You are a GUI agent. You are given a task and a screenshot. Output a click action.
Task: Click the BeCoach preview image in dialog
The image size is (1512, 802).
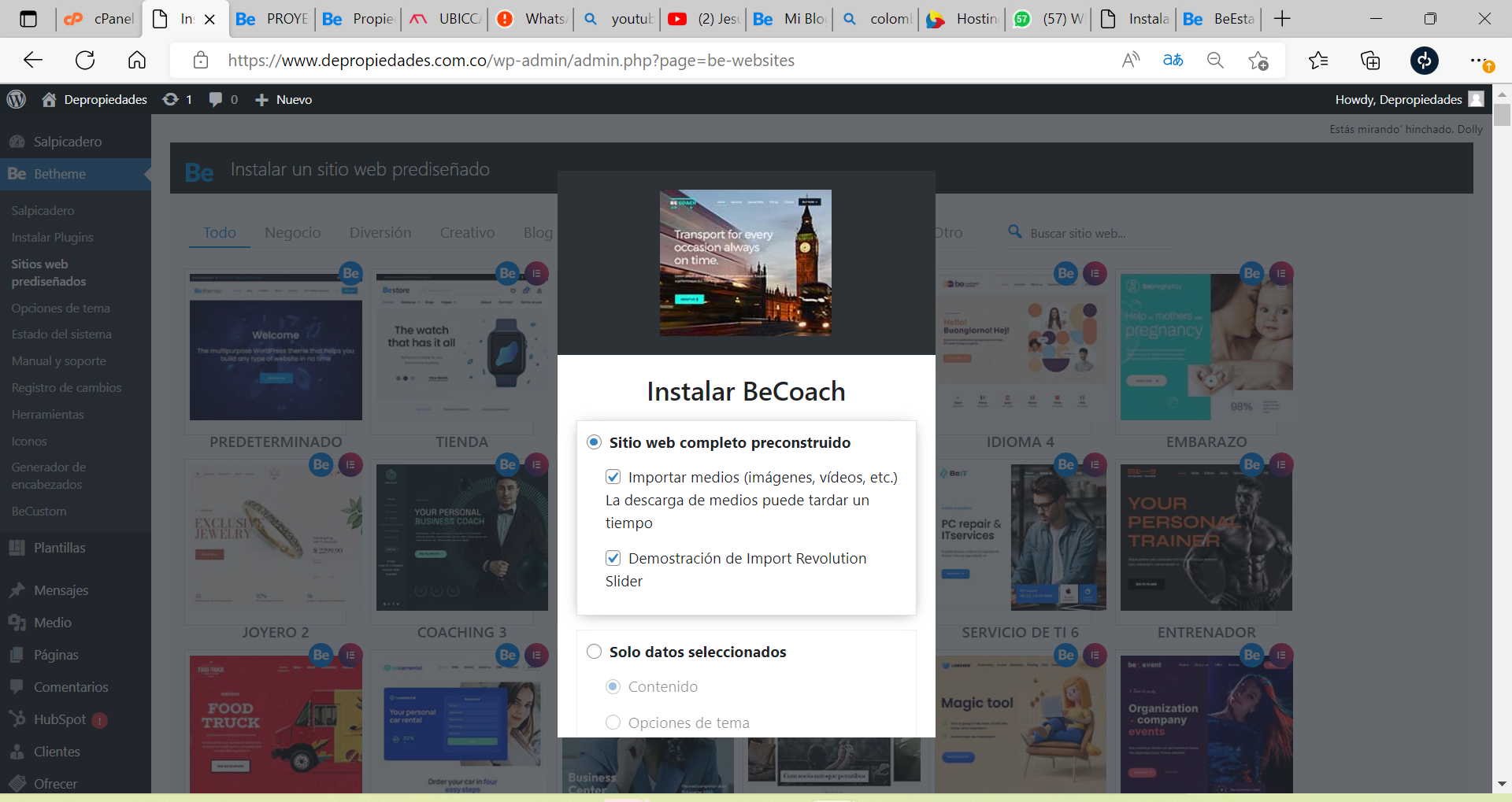point(746,263)
